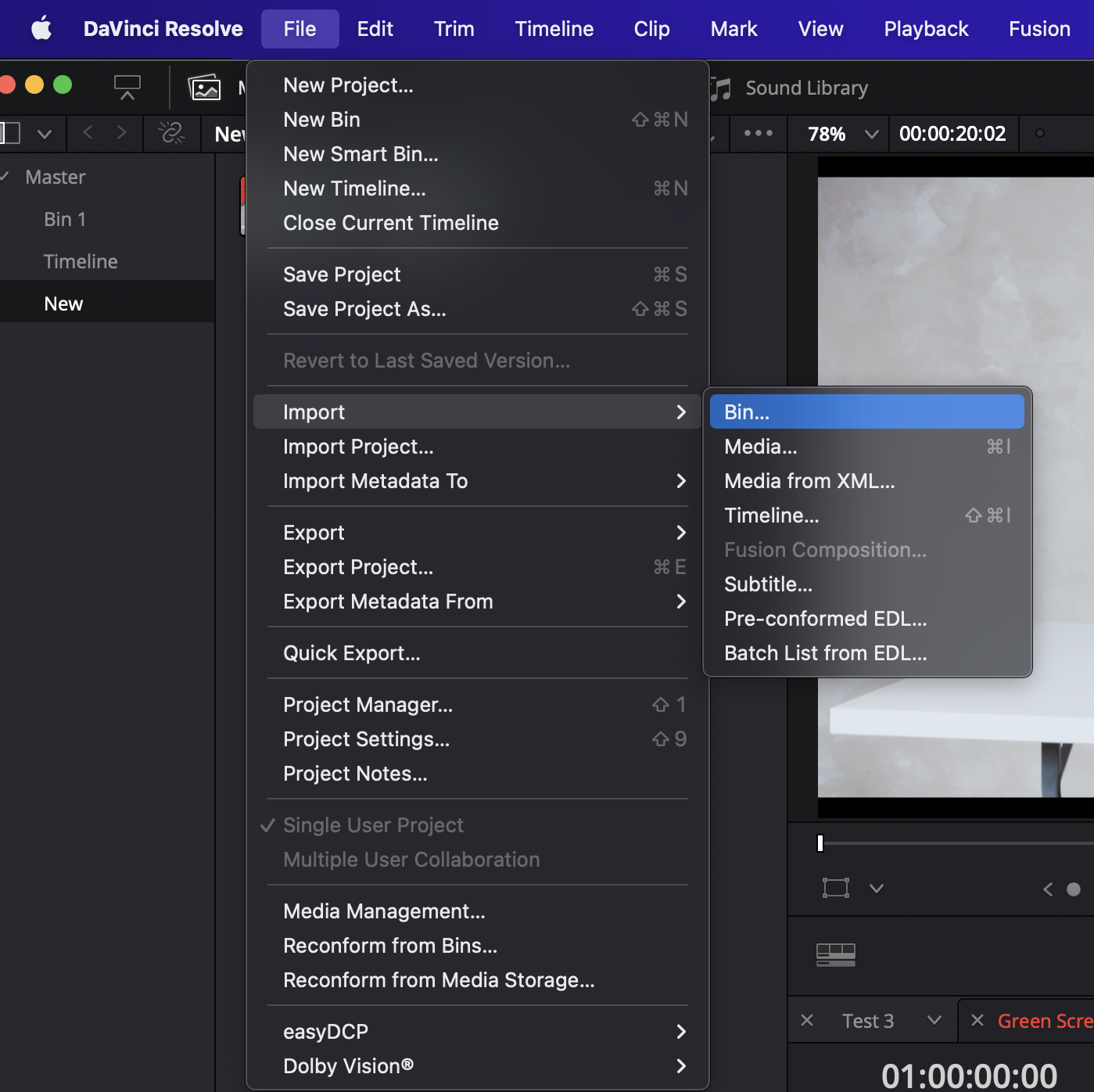Choose Reconform from Bins...
Viewport: 1094px width, 1092px height.
pos(478,946)
